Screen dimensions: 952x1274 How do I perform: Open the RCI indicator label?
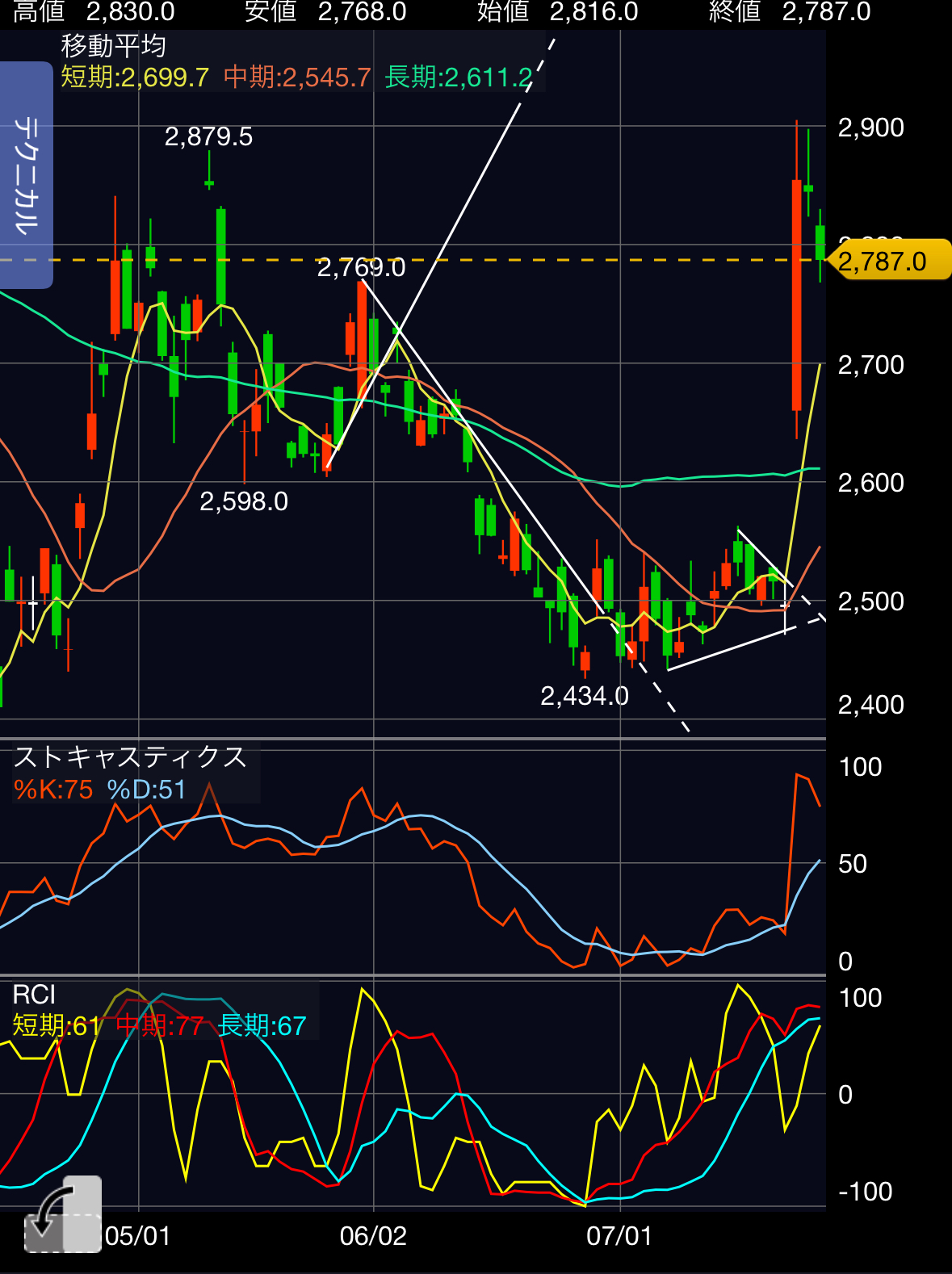pos(34,994)
